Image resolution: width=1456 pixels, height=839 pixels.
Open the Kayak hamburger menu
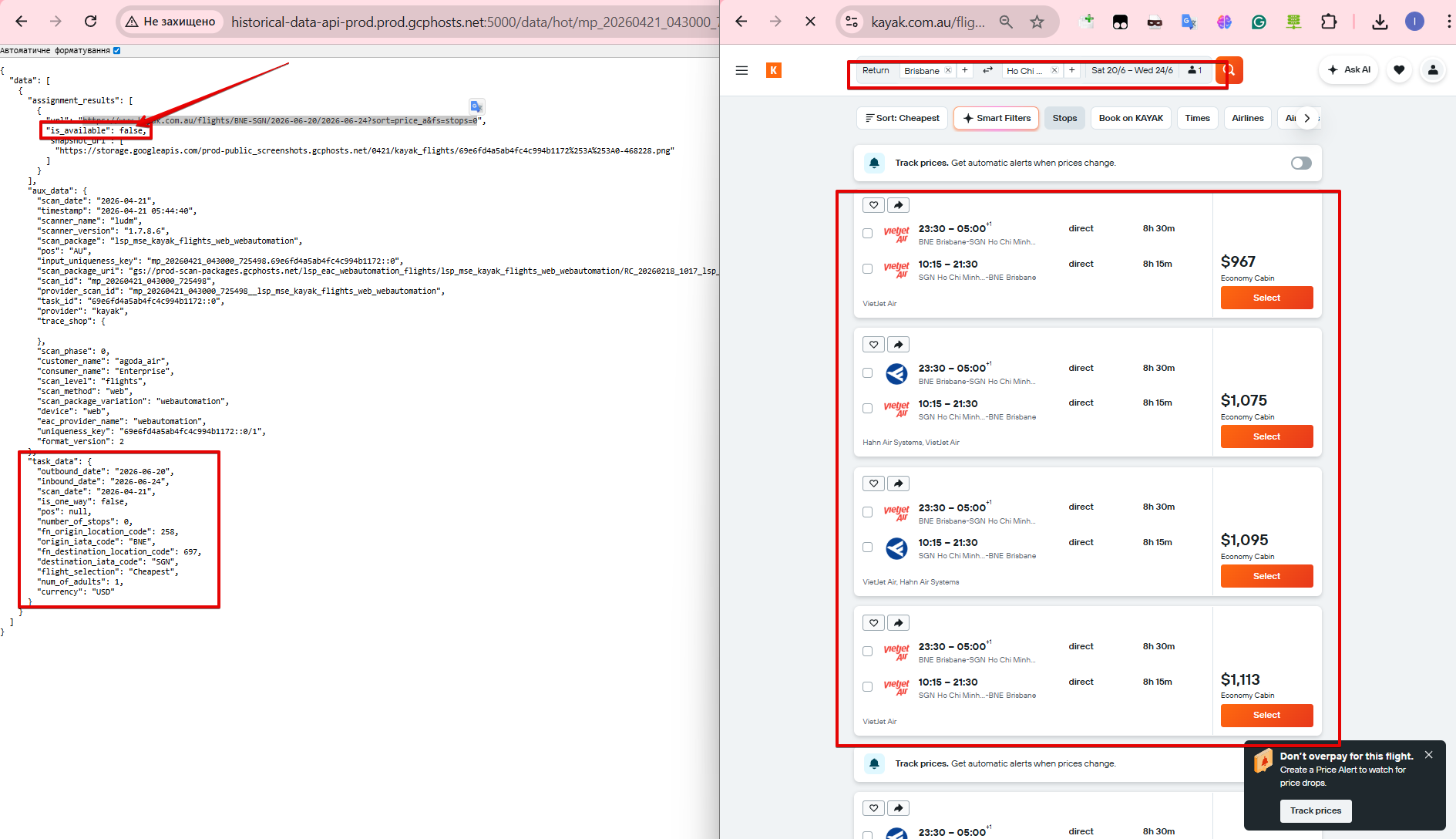pos(741,70)
